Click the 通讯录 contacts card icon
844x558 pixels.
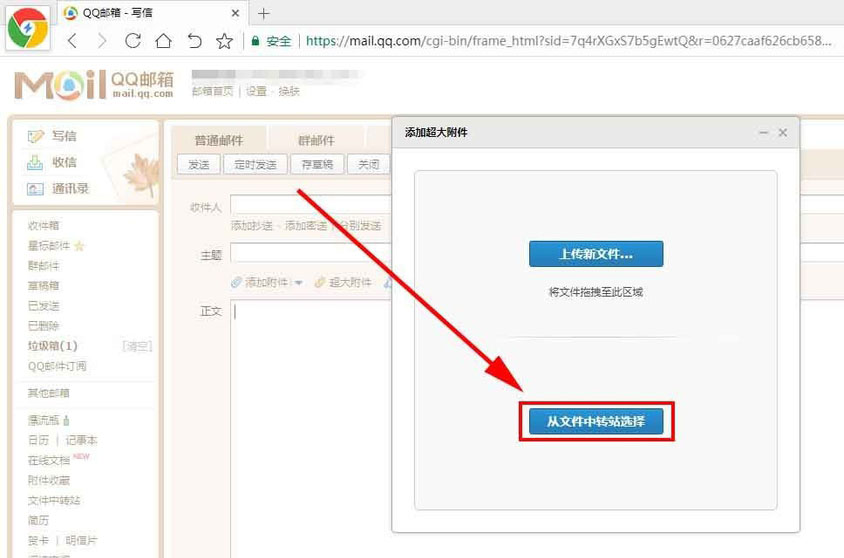pyautogui.click(x=35, y=189)
